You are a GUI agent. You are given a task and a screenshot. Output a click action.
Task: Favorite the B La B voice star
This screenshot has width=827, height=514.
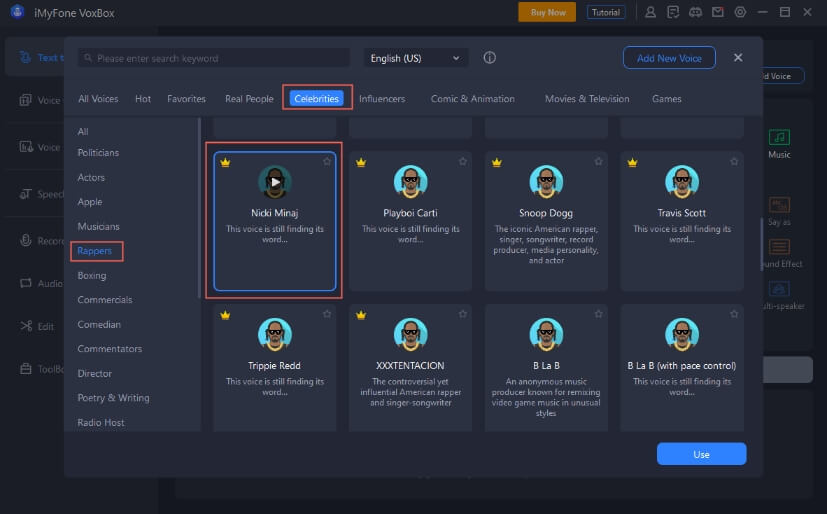[598, 314]
